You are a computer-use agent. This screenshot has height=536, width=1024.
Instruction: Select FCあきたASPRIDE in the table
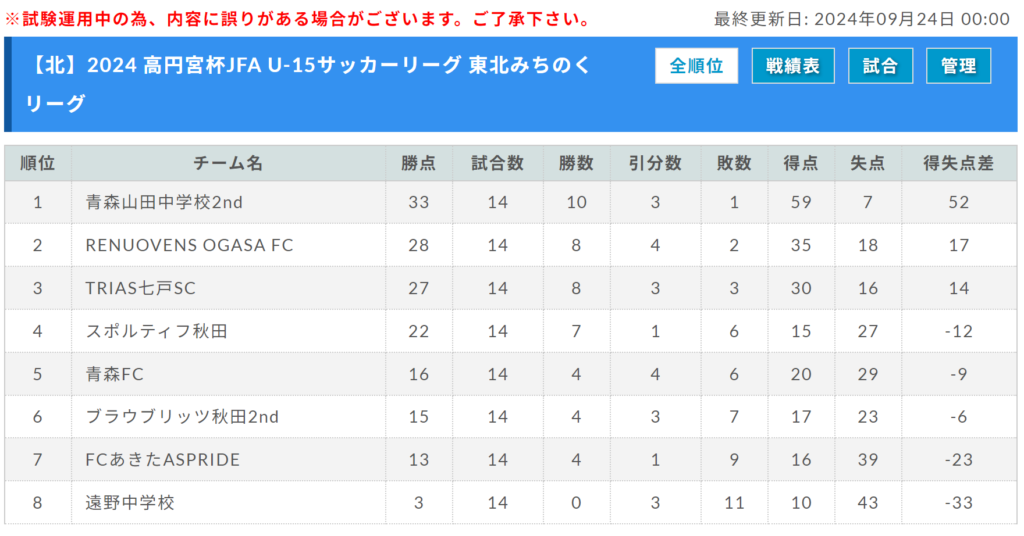click(163, 460)
